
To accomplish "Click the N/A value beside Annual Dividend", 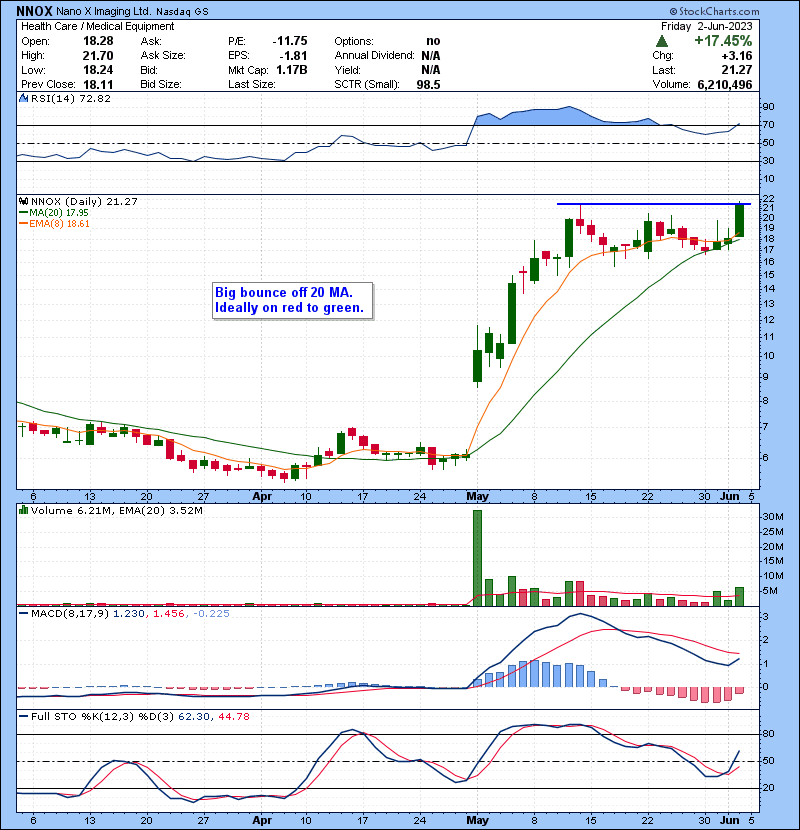I will tap(430, 56).
